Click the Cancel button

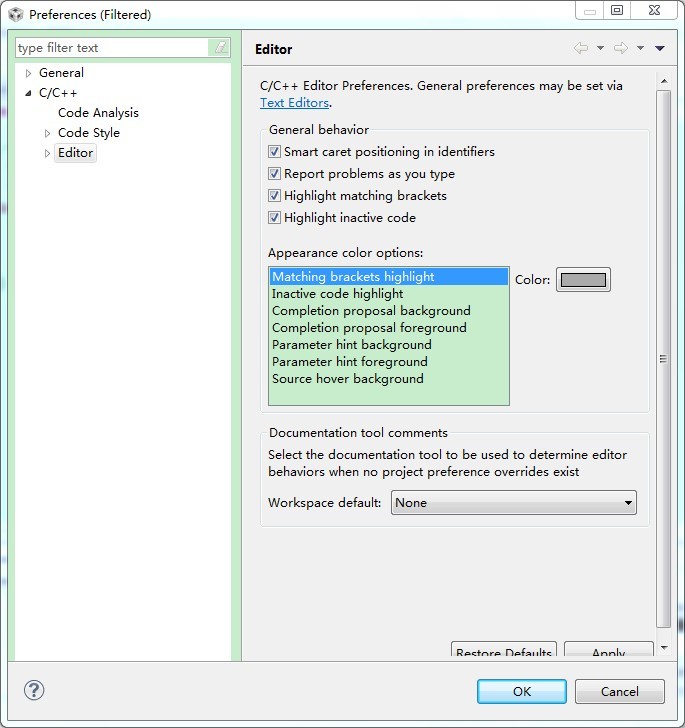click(x=620, y=691)
